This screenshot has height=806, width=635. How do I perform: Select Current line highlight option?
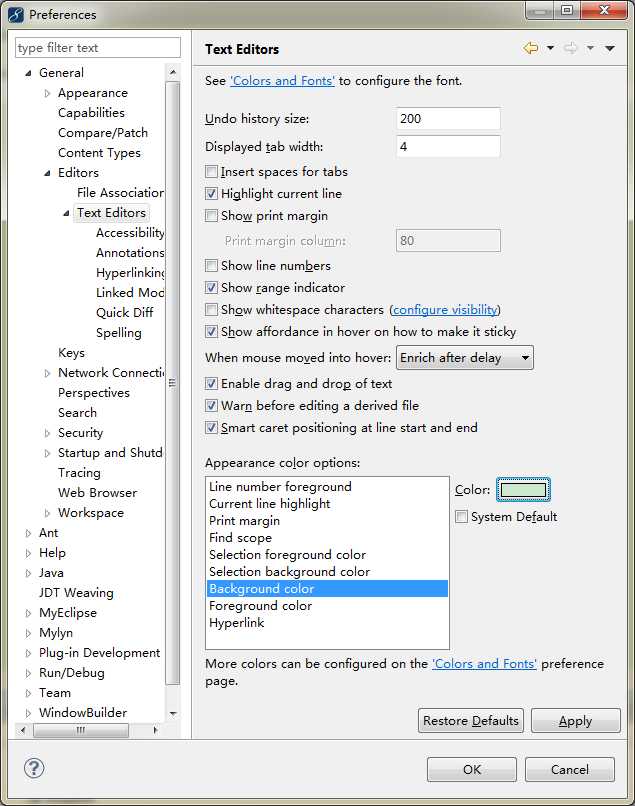pyautogui.click(x=327, y=503)
